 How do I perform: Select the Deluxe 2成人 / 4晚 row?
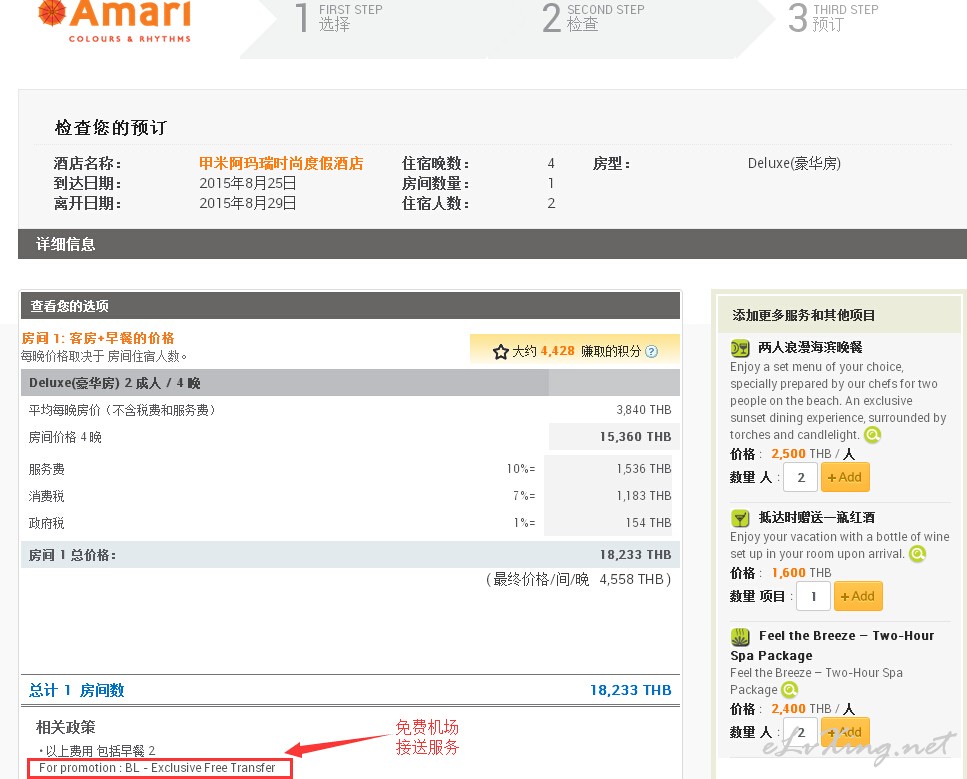coord(350,383)
